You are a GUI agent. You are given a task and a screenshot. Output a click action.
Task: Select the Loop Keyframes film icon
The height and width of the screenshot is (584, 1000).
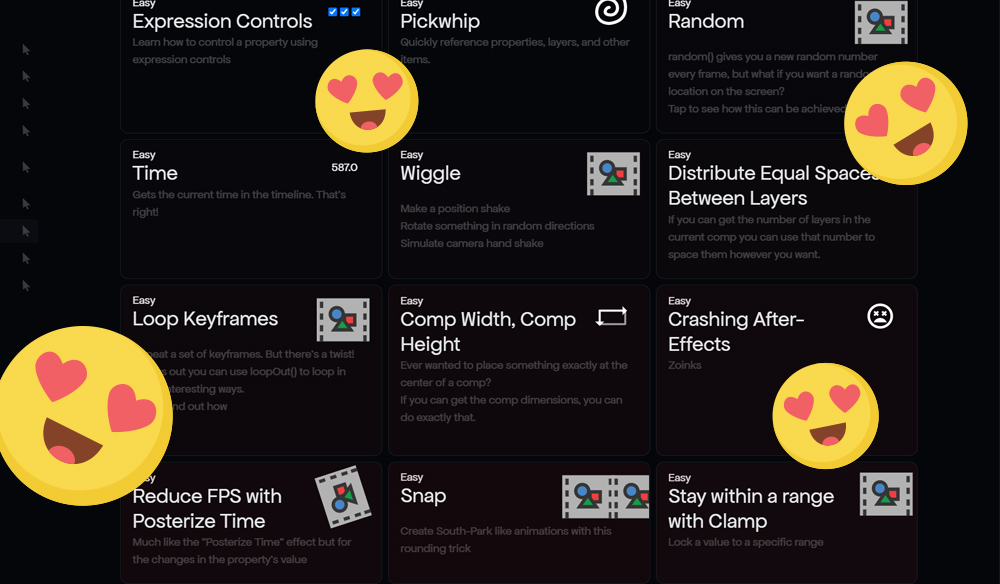pos(343,319)
